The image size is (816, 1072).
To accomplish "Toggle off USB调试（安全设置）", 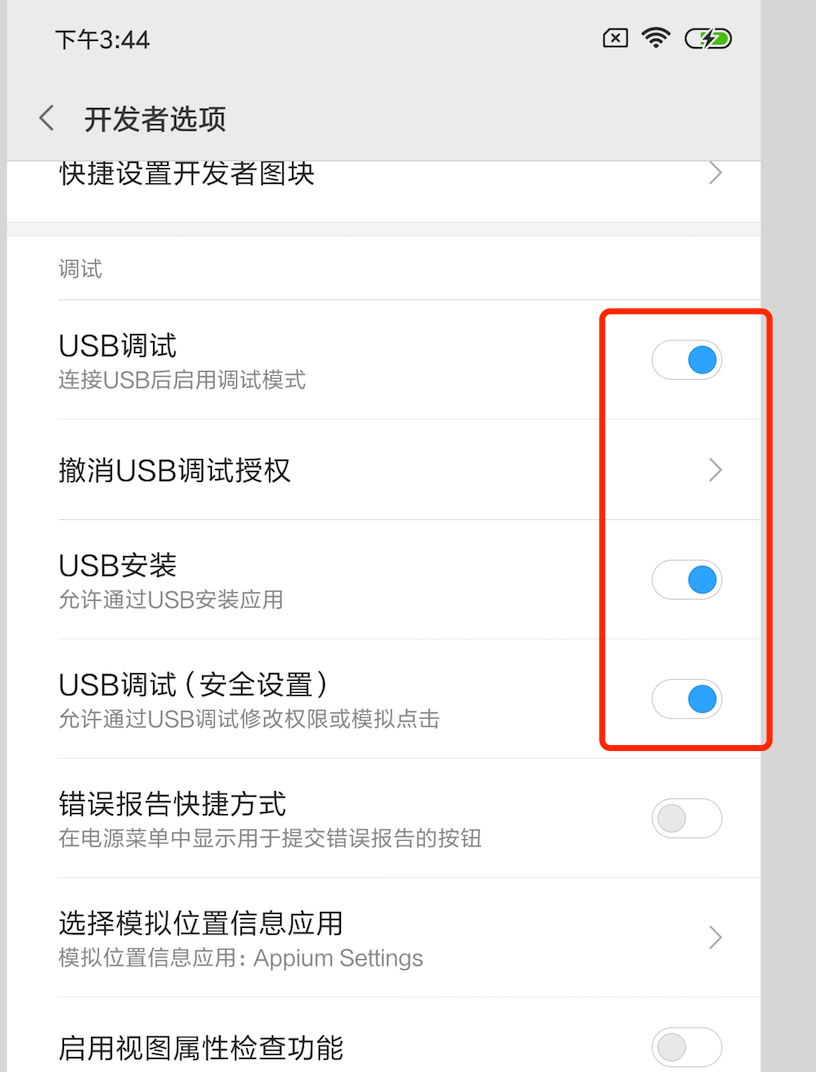I will pos(687,699).
